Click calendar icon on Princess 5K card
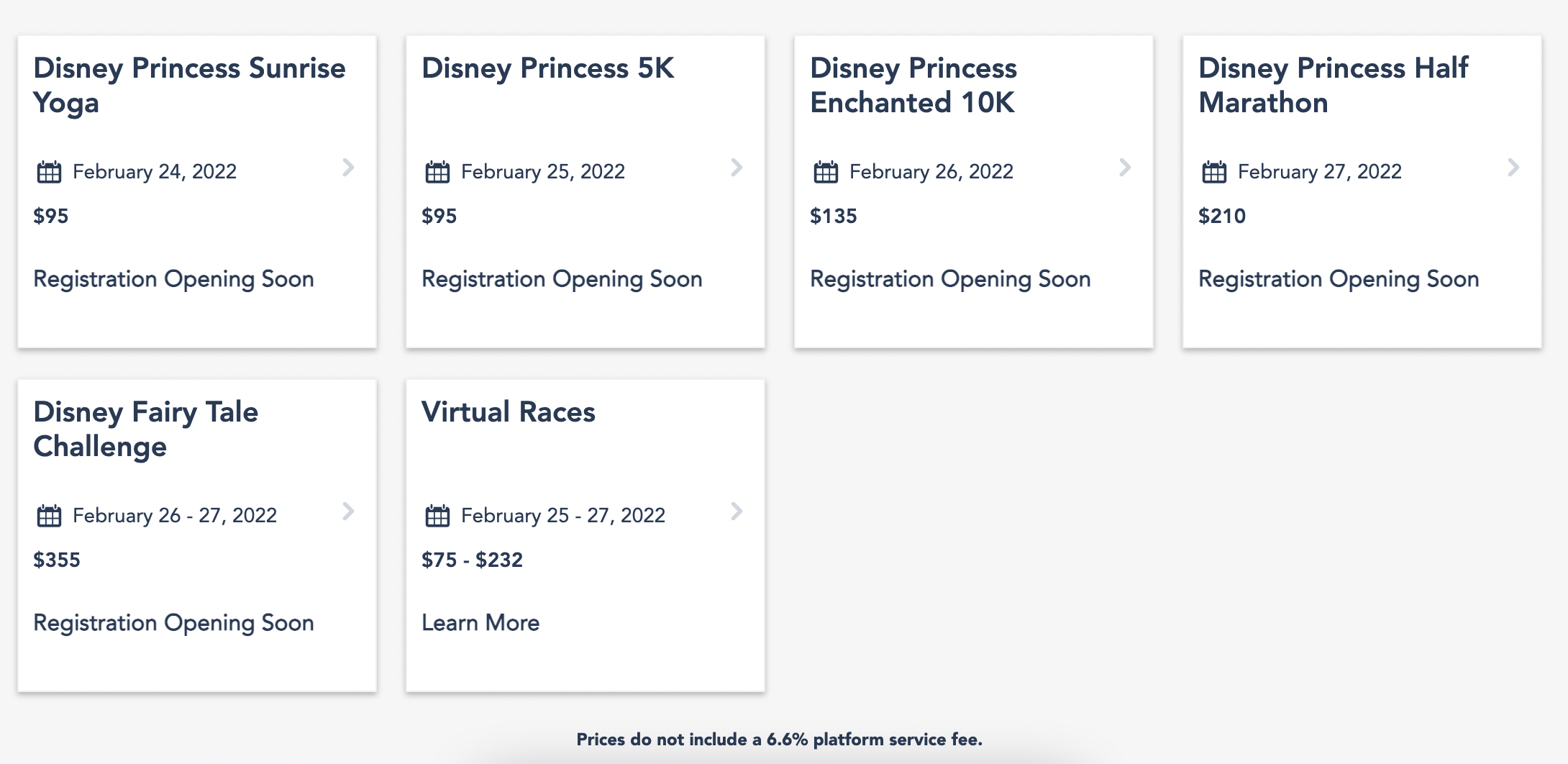 coord(437,172)
